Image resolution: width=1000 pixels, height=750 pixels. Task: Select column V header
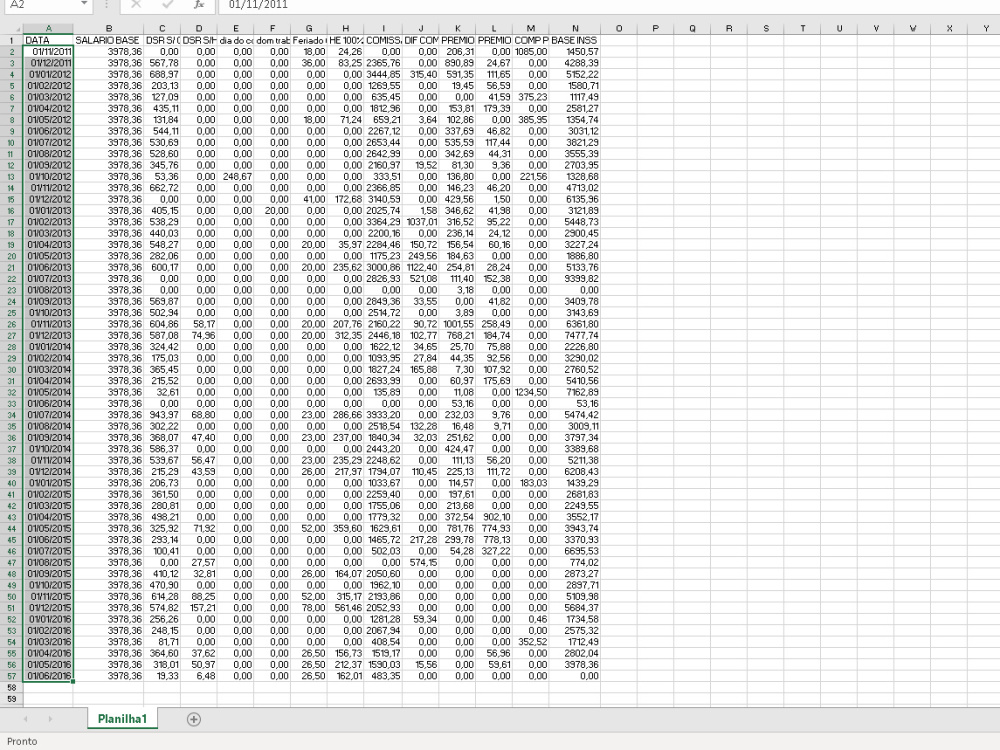876,29
